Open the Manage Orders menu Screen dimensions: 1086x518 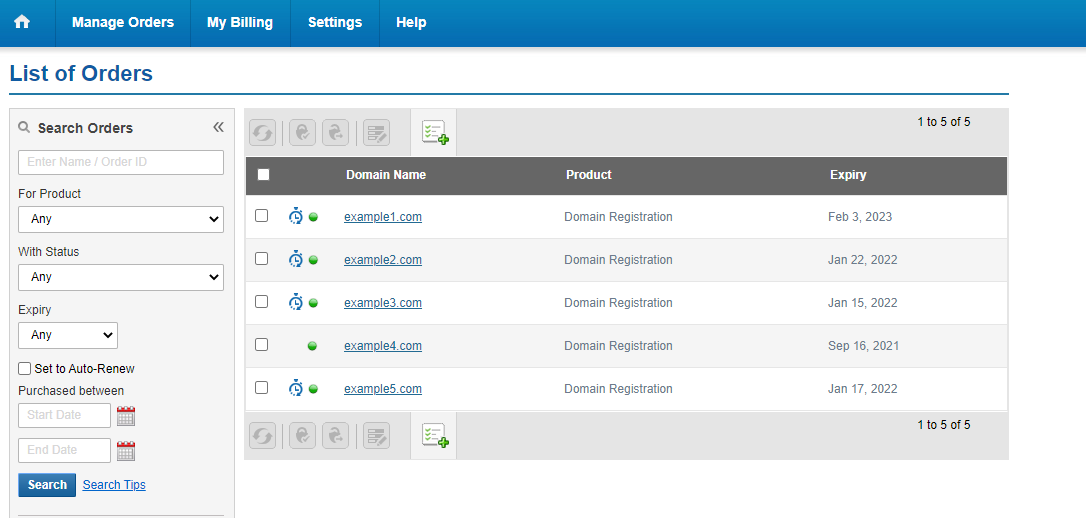pos(123,22)
